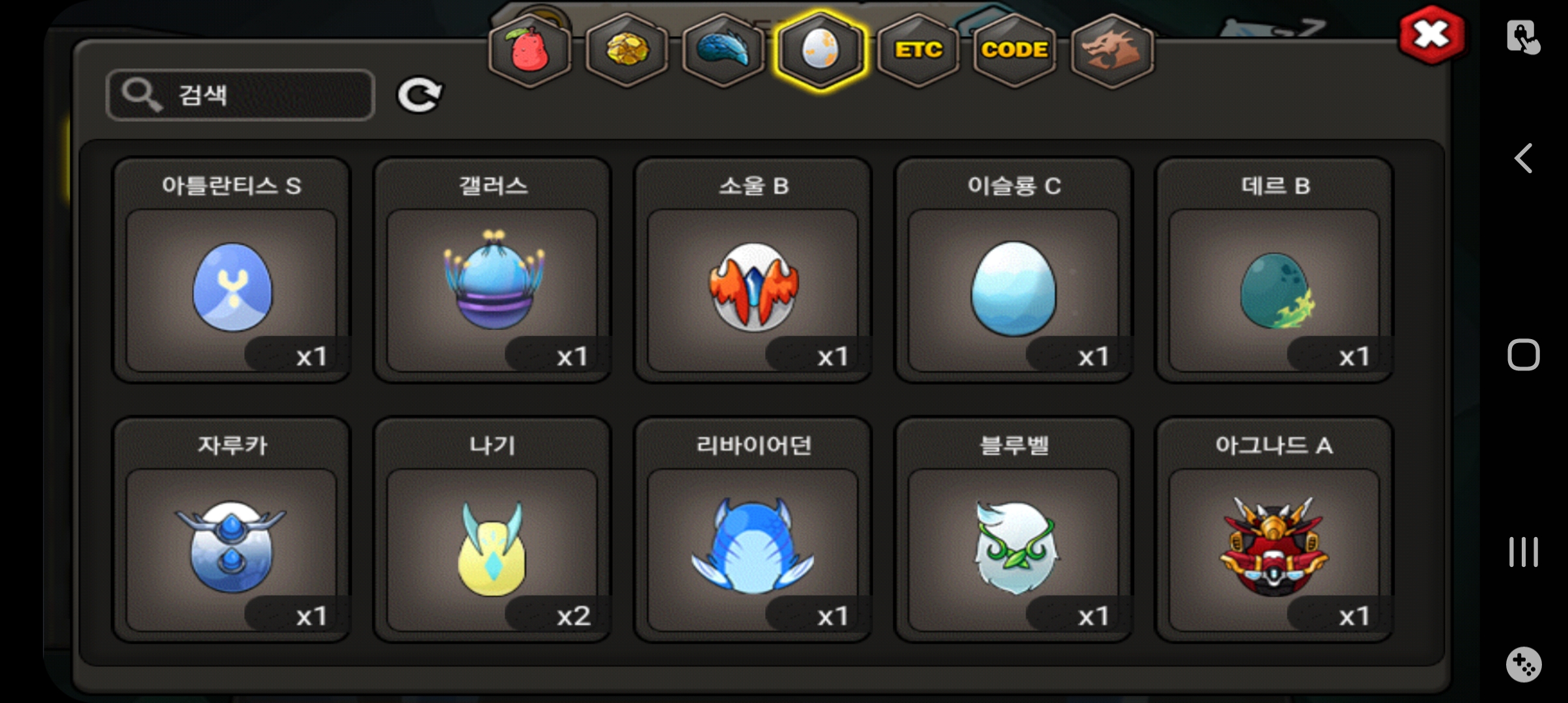Focus the 검색 search field
The width and height of the screenshot is (1568, 703).
pyautogui.click(x=240, y=95)
